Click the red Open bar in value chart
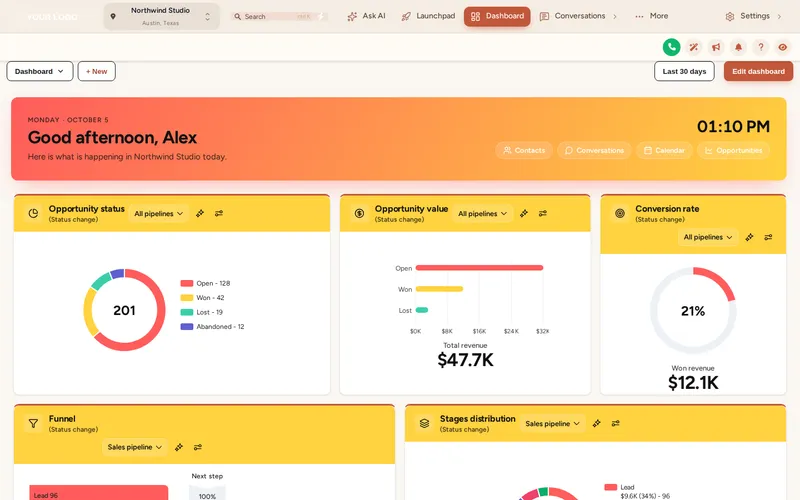Viewport: 800px width, 500px height. pyautogui.click(x=479, y=267)
